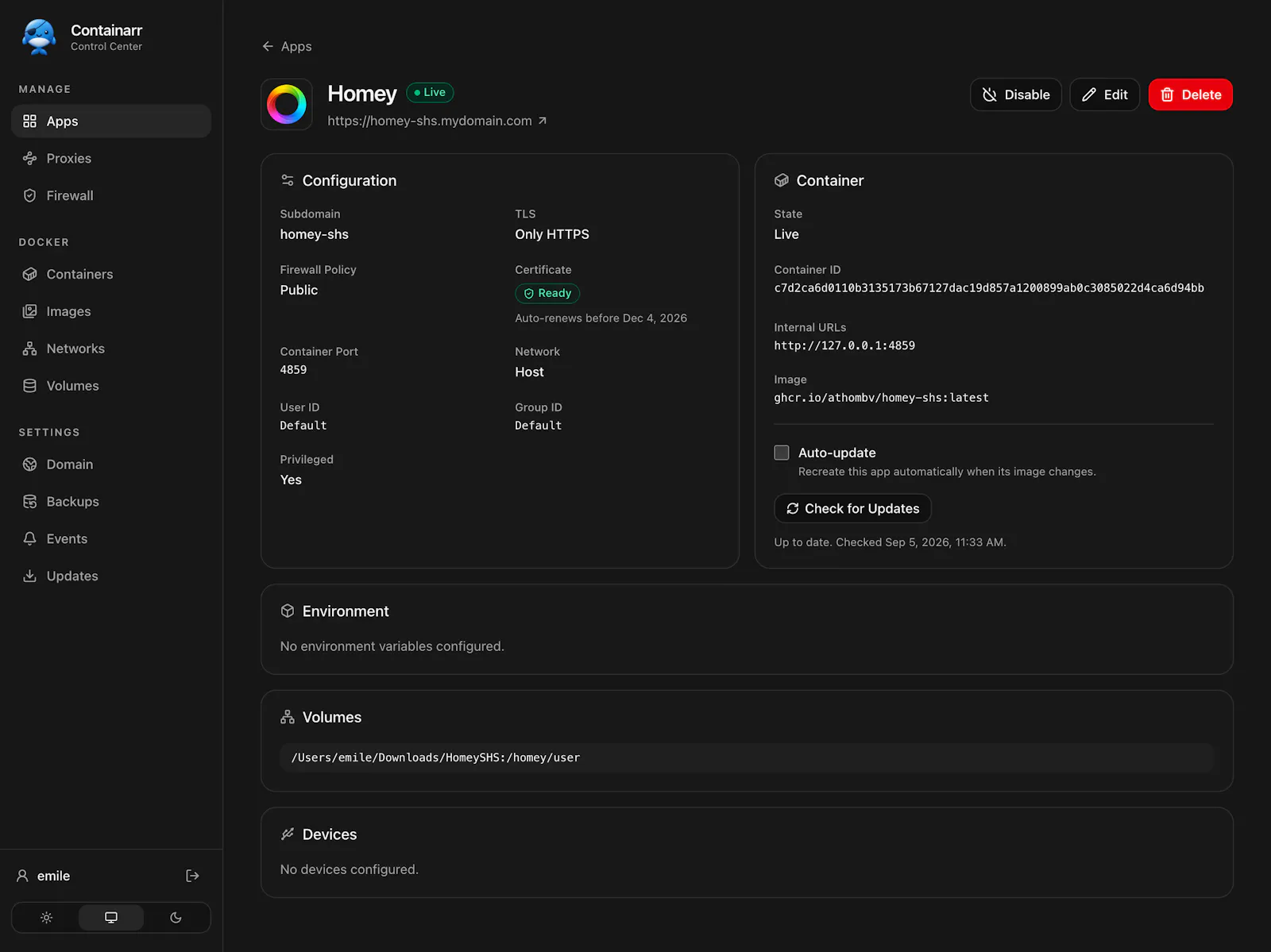Screen dimensions: 1271x952
Task: Click the Homey colorful ring app icon
Action: pos(287,104)
